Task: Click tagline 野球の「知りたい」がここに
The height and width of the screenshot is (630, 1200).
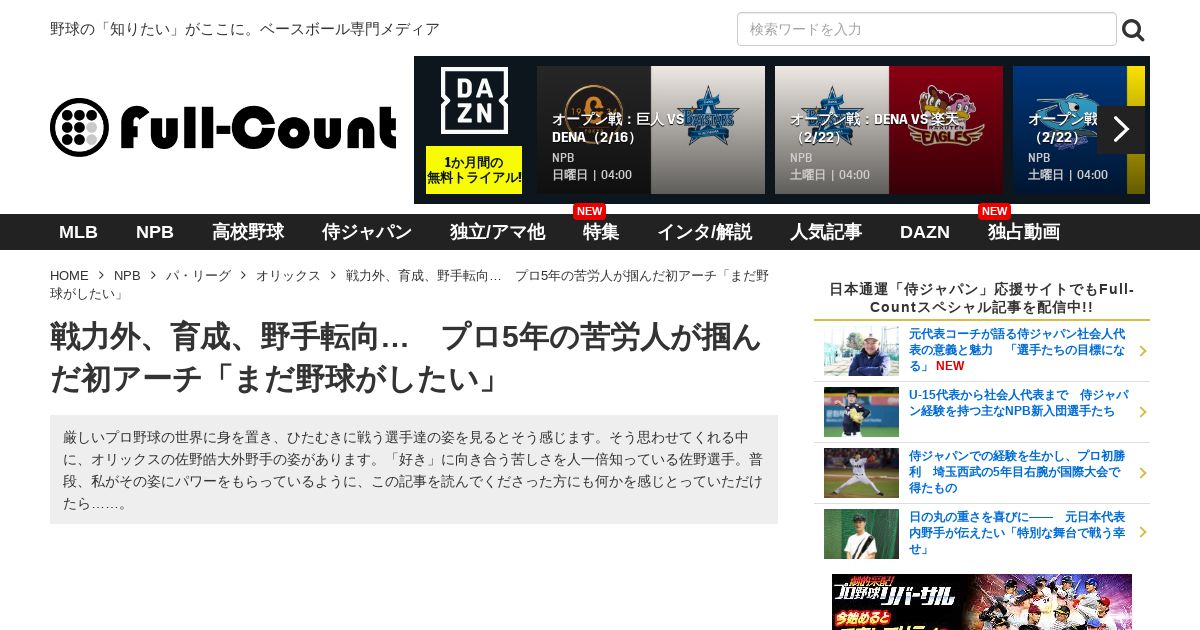Action: (245, 29)
